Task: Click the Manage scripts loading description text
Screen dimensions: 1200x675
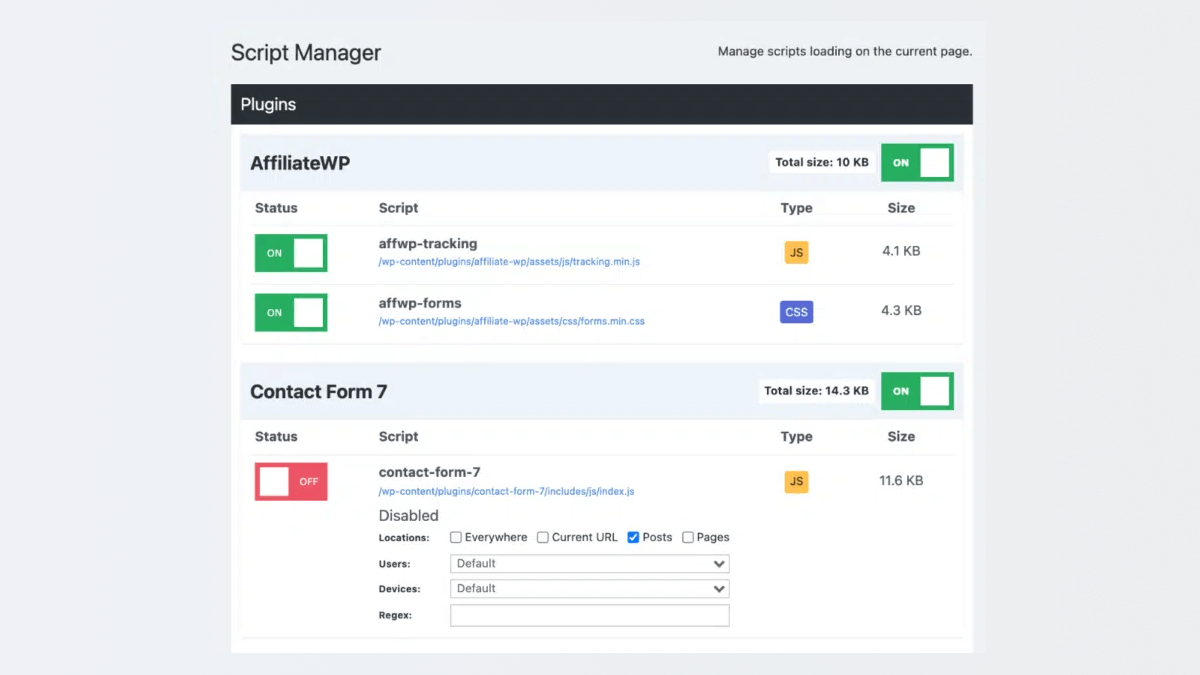Action: (x=845, y=51)
